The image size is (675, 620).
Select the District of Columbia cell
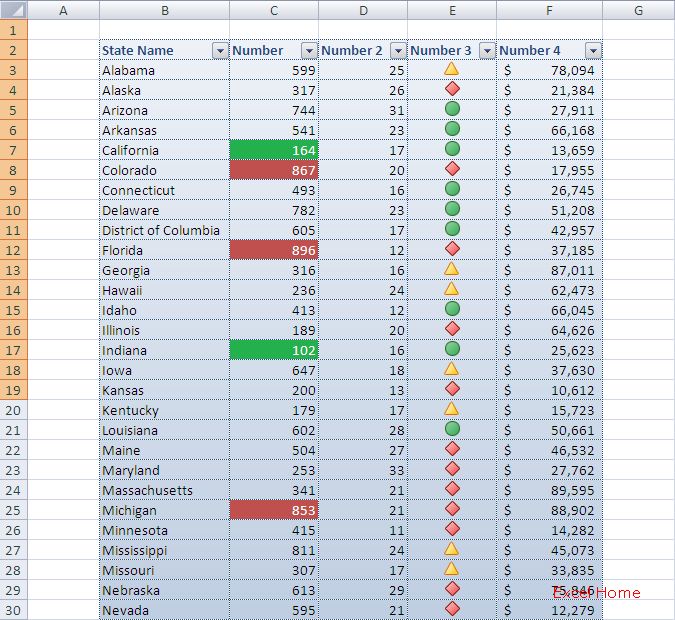164,230
